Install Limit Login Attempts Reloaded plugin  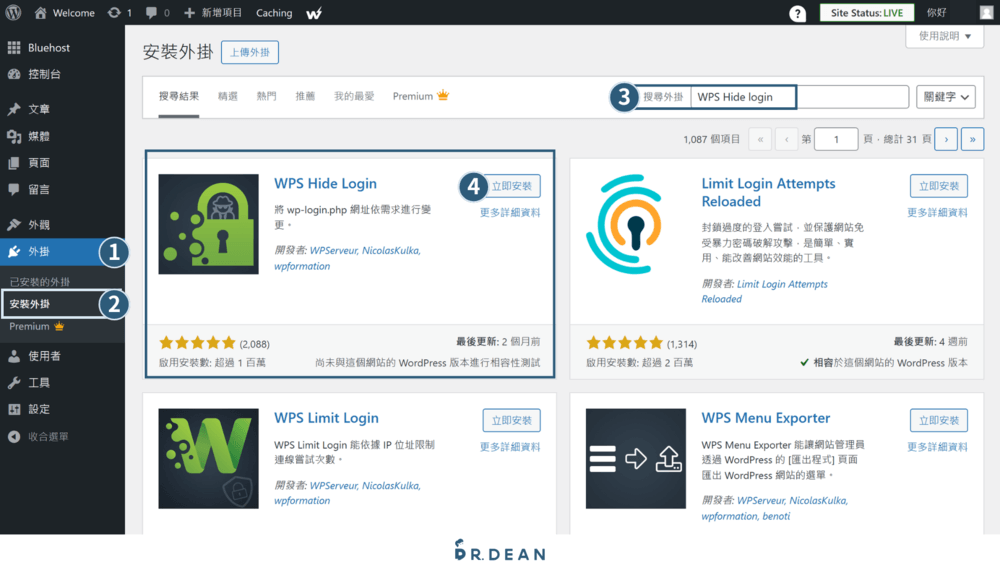(939, 186)
